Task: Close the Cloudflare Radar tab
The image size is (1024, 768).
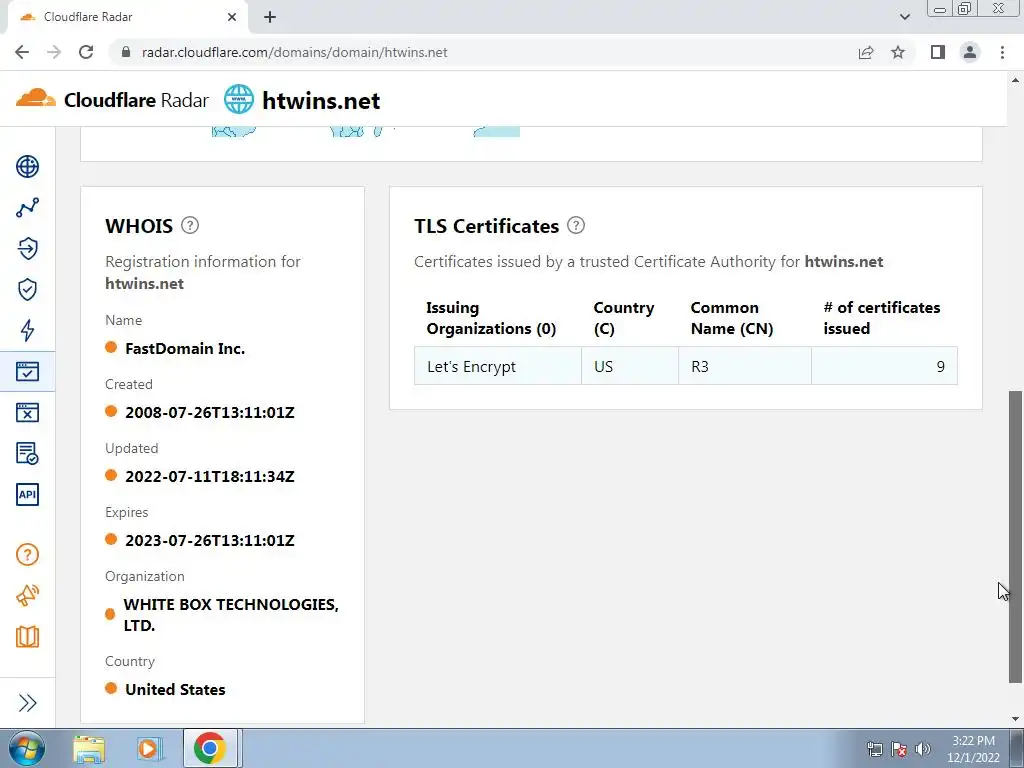Action: coord(232,17)
